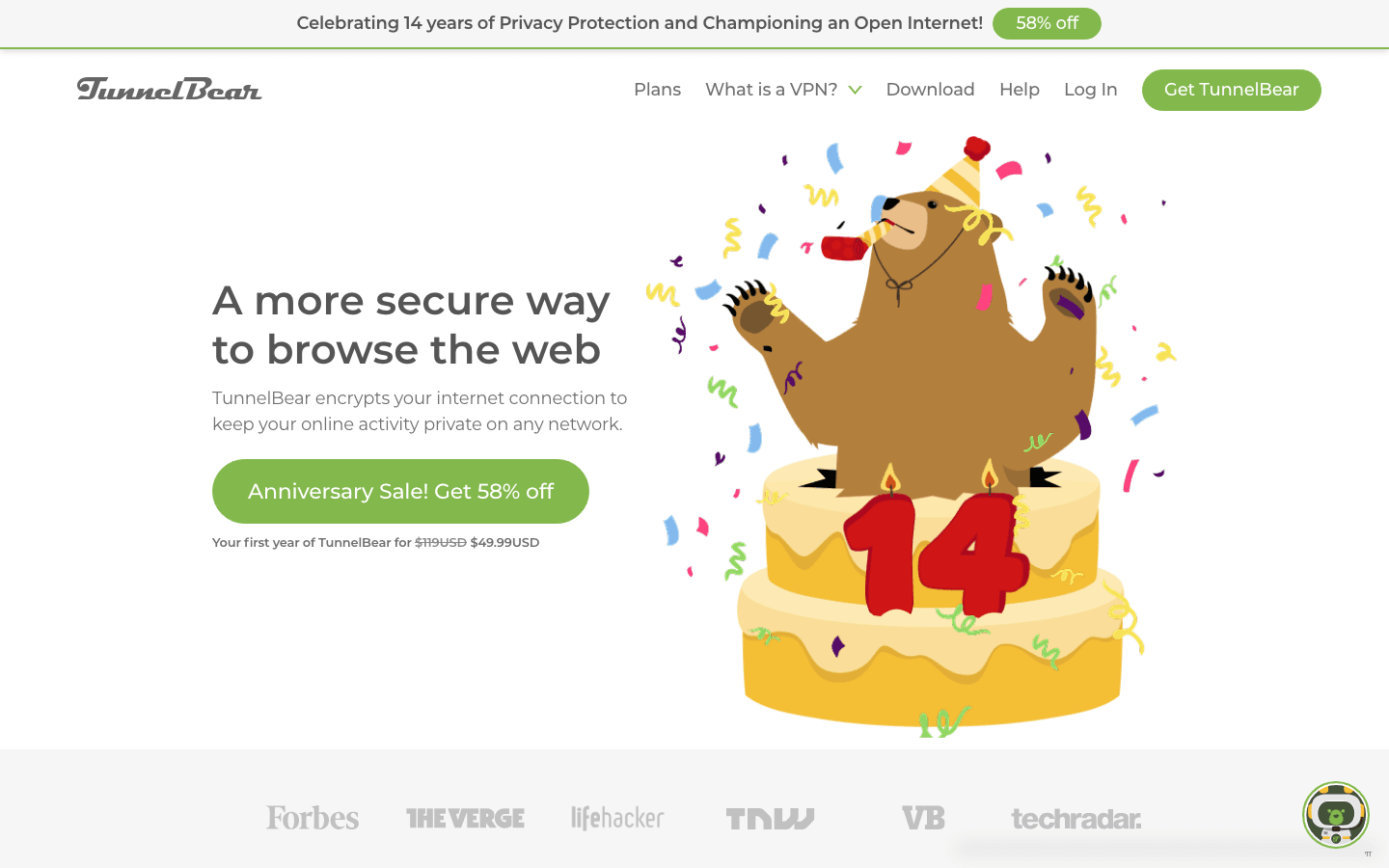1389x868 pixels.
Task: Click the green 58% off banner badge
Action: 1047,23
